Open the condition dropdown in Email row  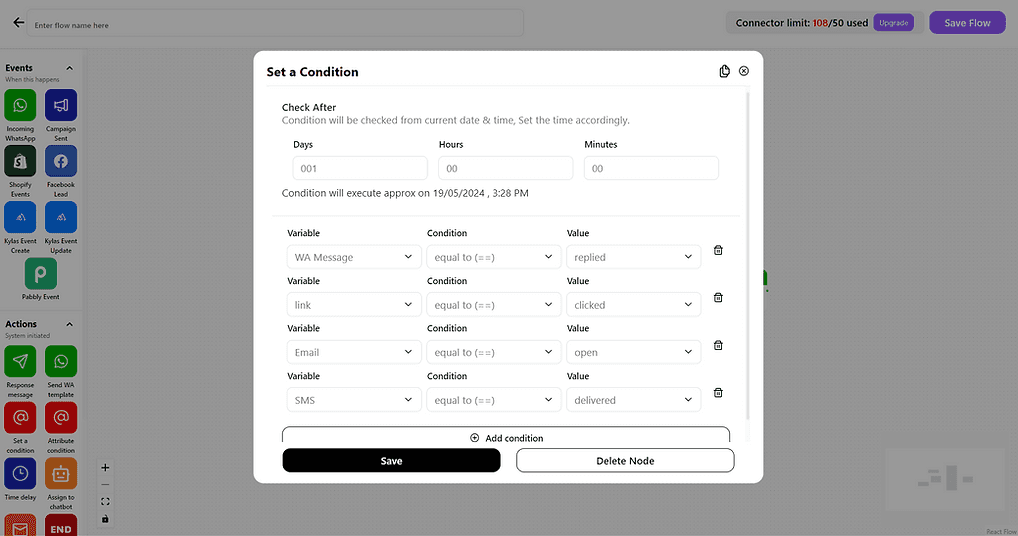click(493, 352)
